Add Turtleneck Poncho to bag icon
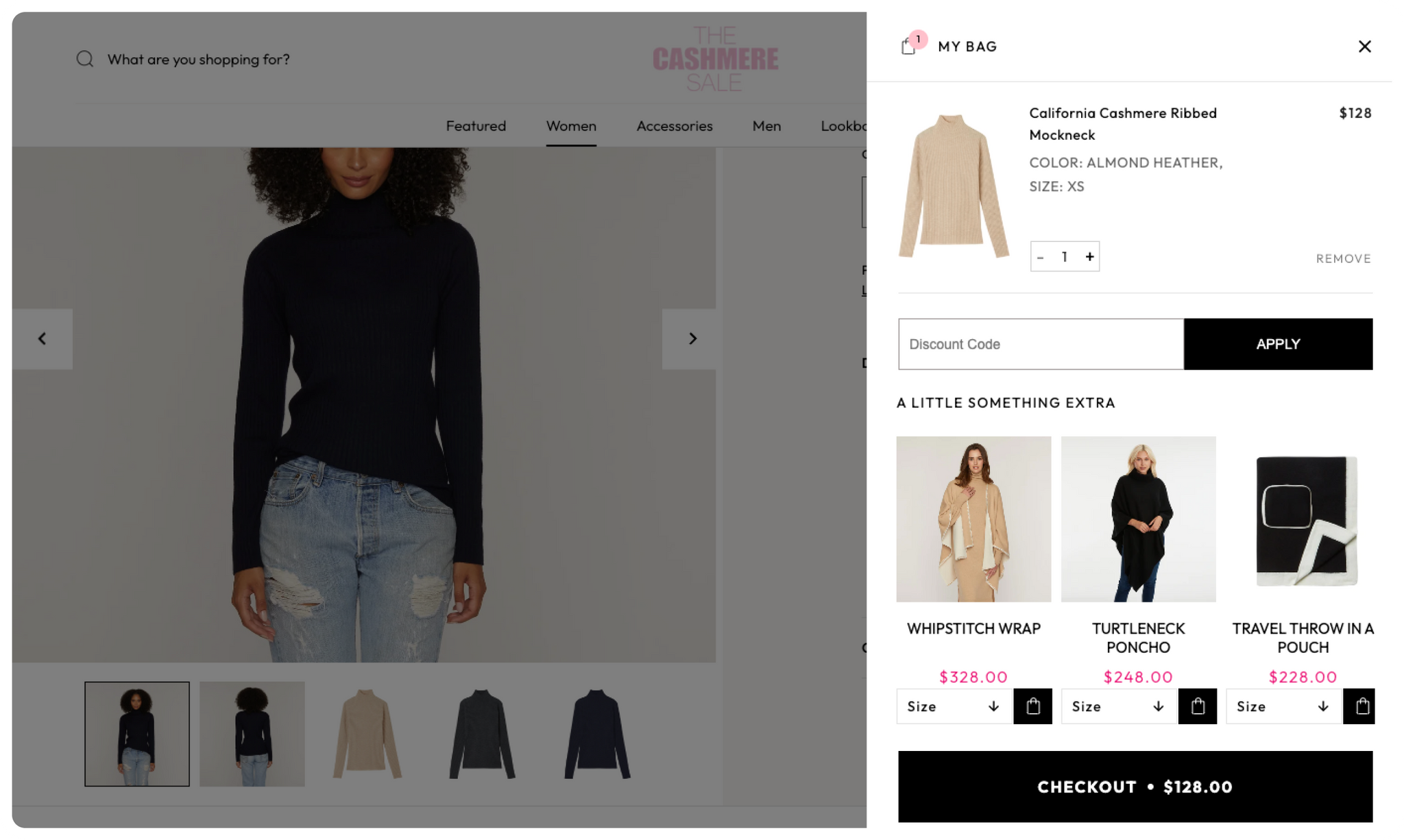The image size is (1404, 840). click(1197, 706)
